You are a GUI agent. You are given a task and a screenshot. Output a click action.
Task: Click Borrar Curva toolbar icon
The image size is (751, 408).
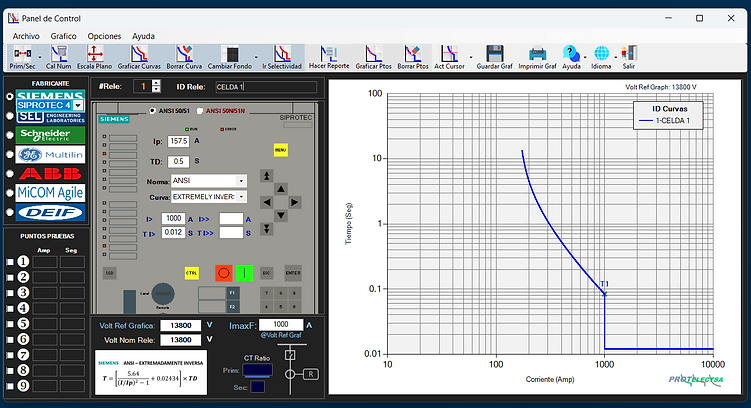pyautogui.click(x=184, y=57)
